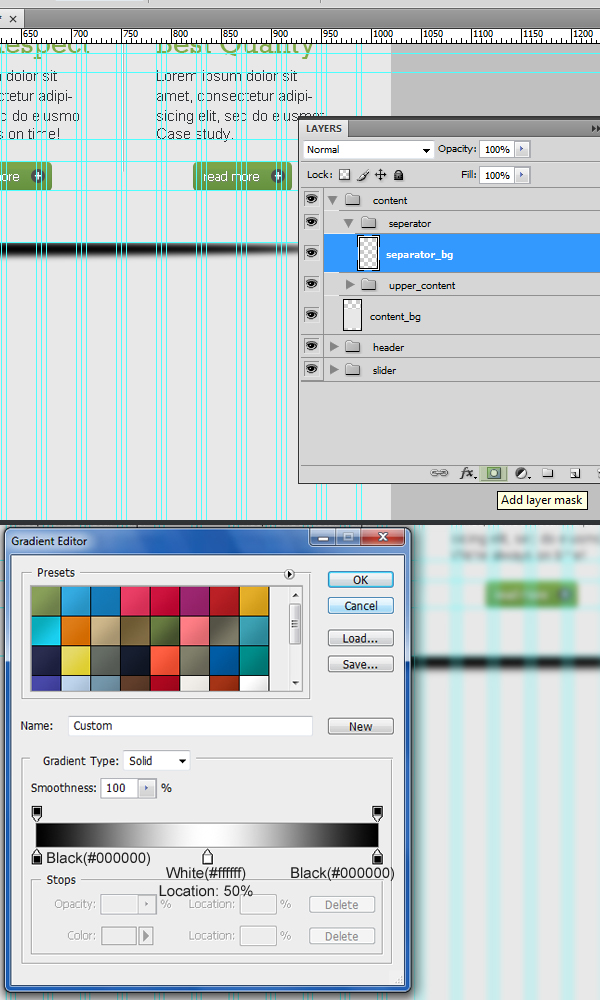Click the content group folder icon
Viewport: 600px width, 1000px height.
pyautogui.click(x=353, y=200)
